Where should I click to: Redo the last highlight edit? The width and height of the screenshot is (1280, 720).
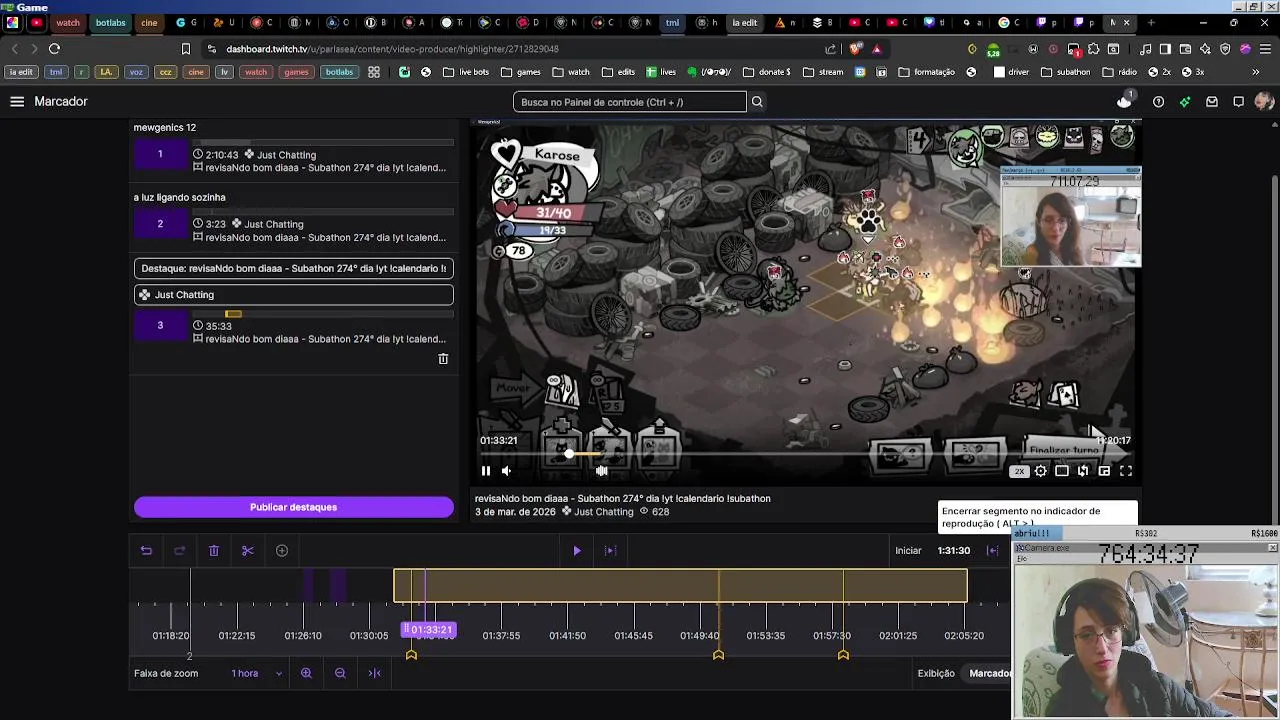[x=180, y=551]
